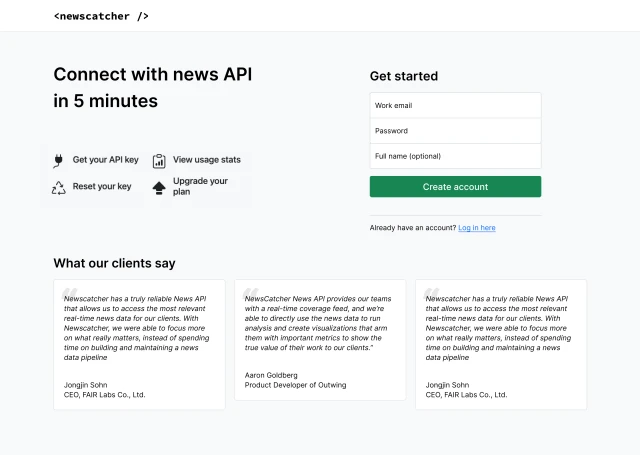Click the Create account button
The width and height of the screenshot is (640, 455).
456,186
